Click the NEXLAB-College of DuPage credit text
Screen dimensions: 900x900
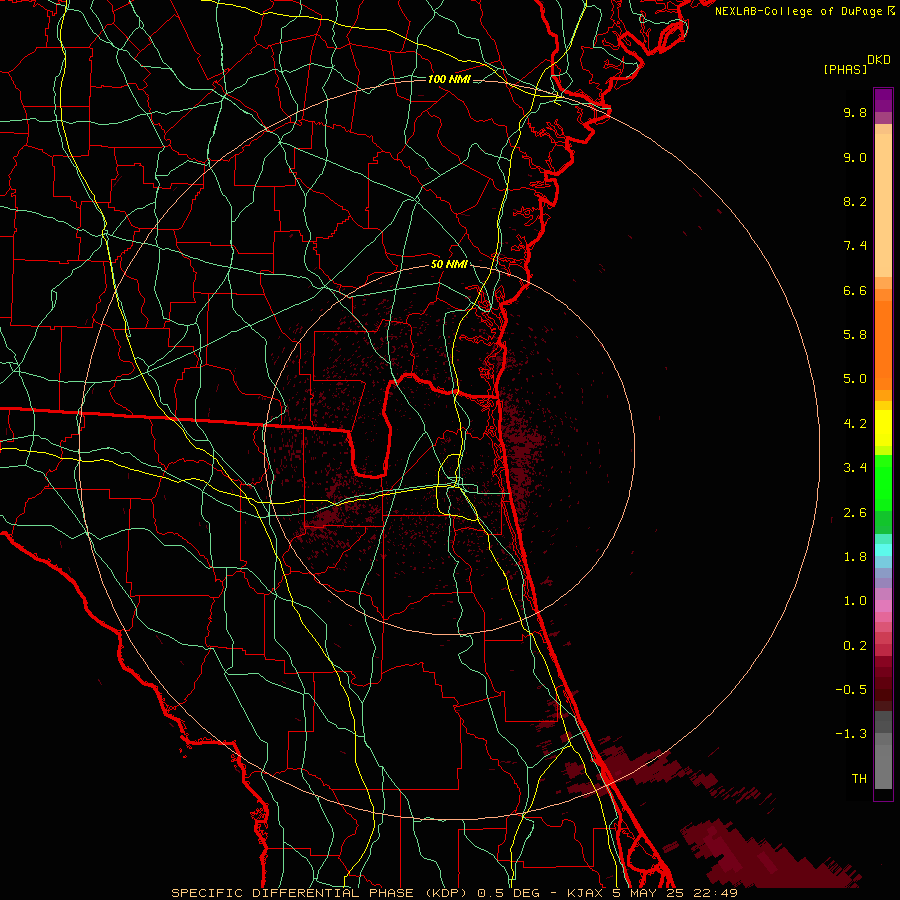pyautogui.click(x=800, y=11)
